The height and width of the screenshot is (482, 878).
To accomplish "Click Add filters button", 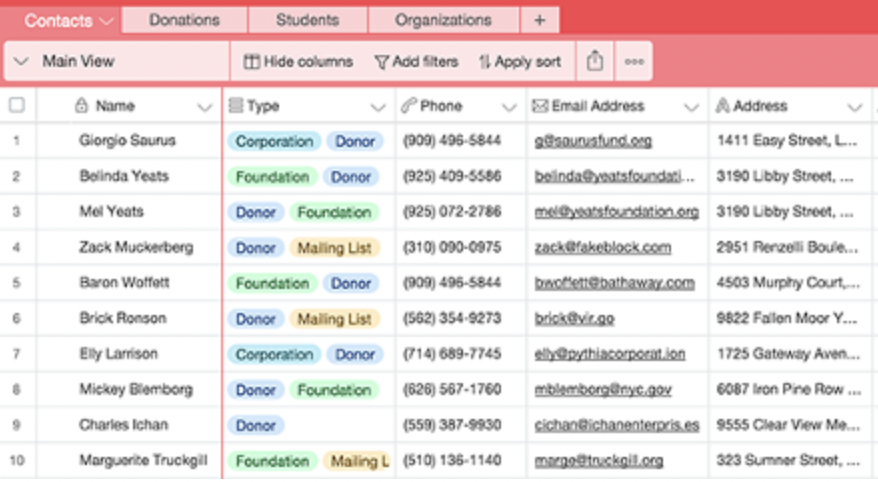I will pos(416,62).
